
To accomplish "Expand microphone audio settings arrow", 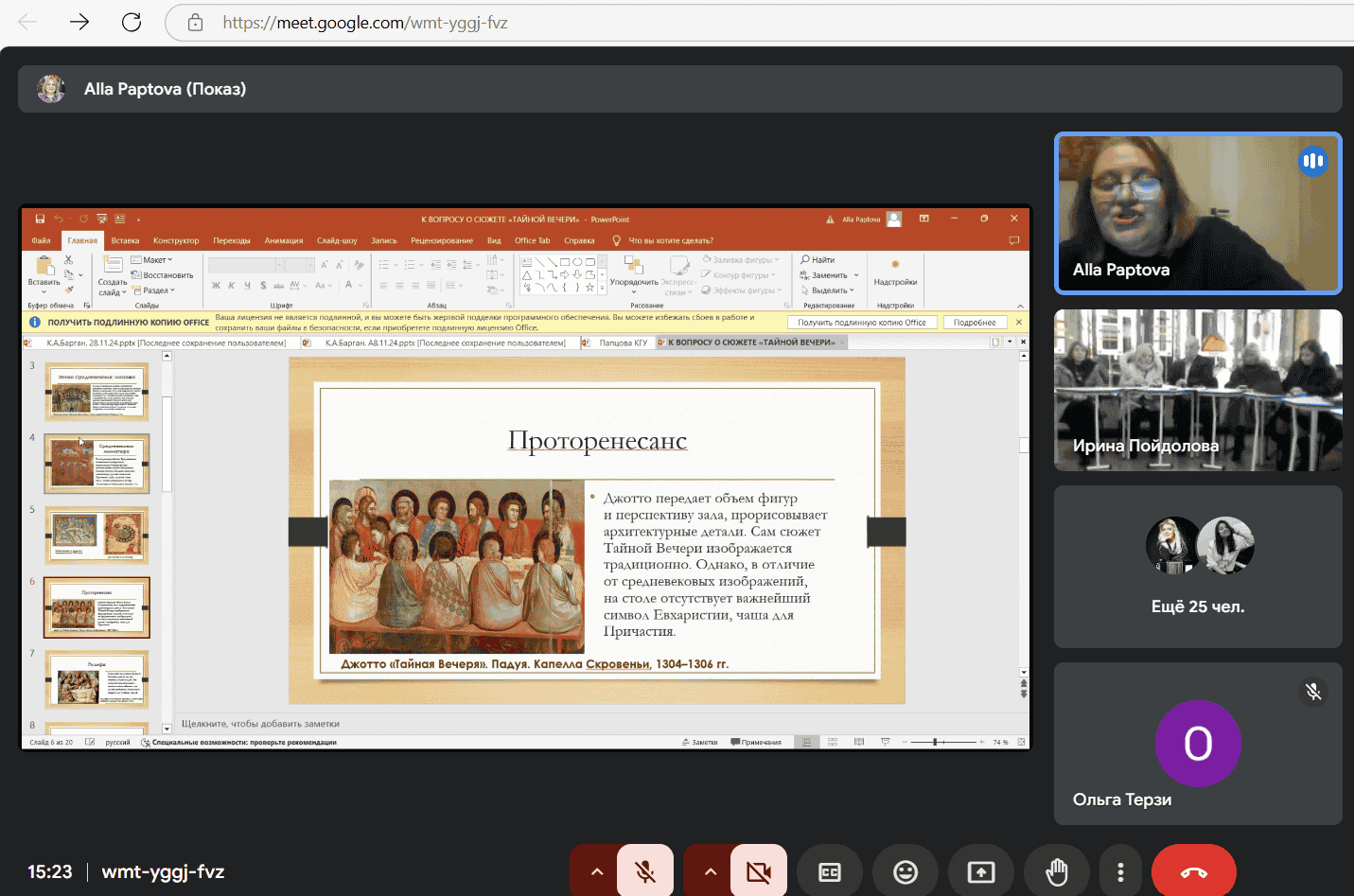I will pyautogui.click(x=596, y=871).
